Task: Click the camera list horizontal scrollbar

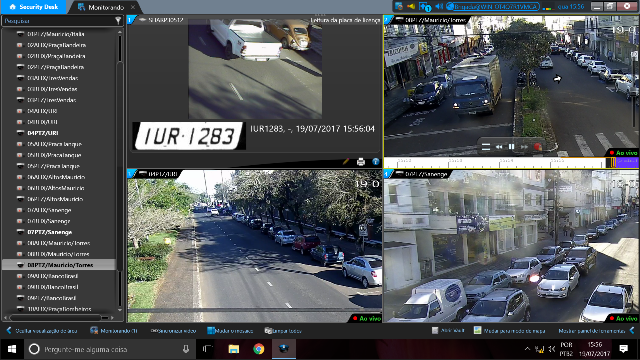Action: [55, 317]
